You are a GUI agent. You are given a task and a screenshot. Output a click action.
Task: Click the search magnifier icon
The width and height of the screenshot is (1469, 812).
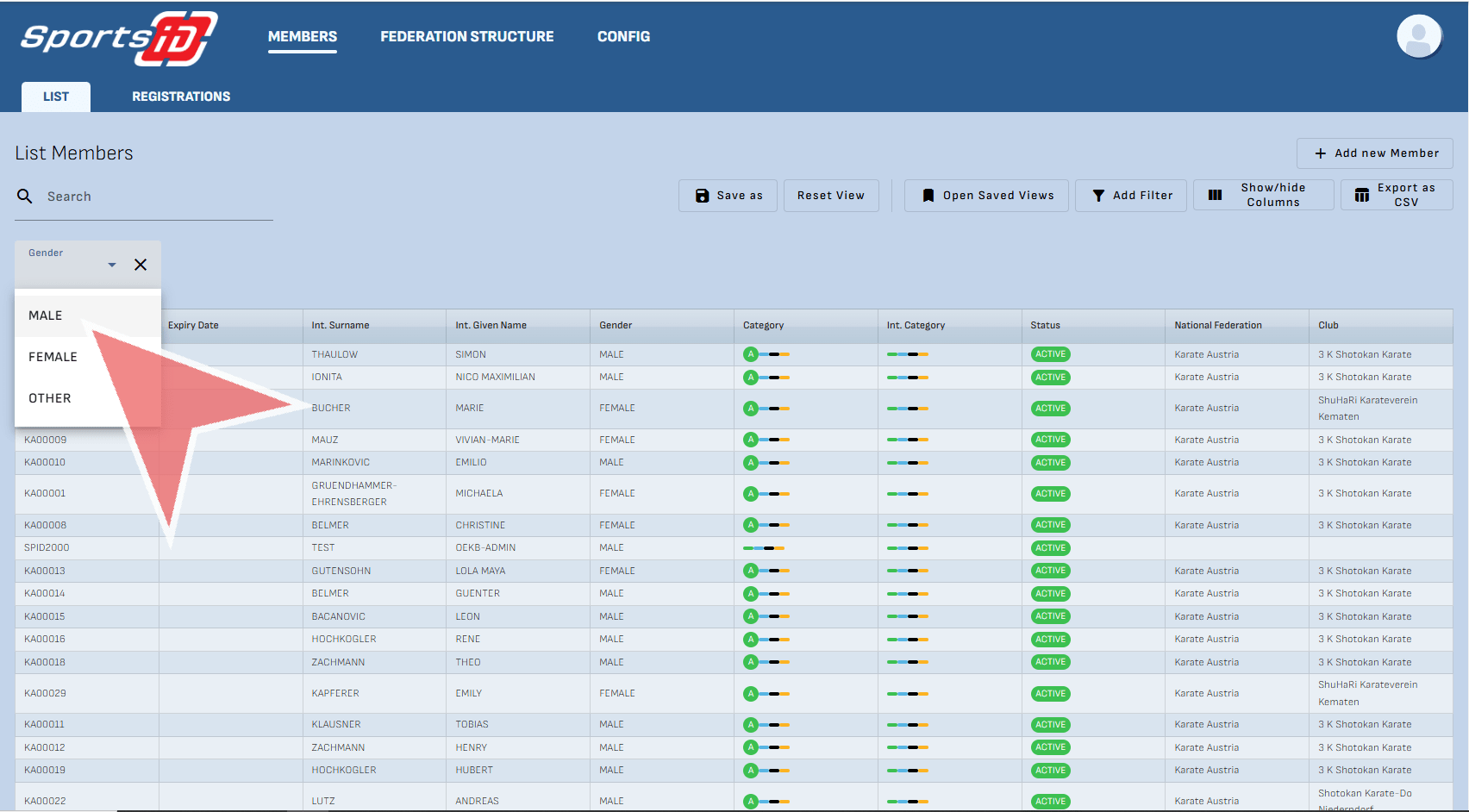click(x=25, y=197)
